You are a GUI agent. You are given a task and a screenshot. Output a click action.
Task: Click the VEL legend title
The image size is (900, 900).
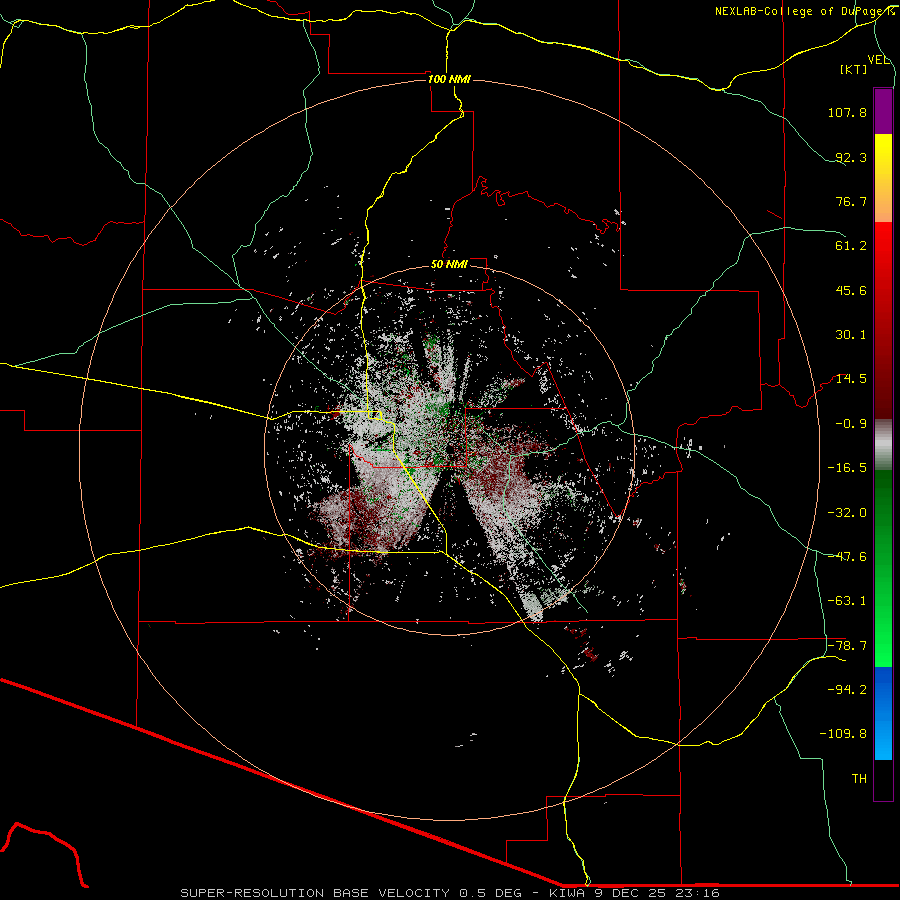coord(879,60)
